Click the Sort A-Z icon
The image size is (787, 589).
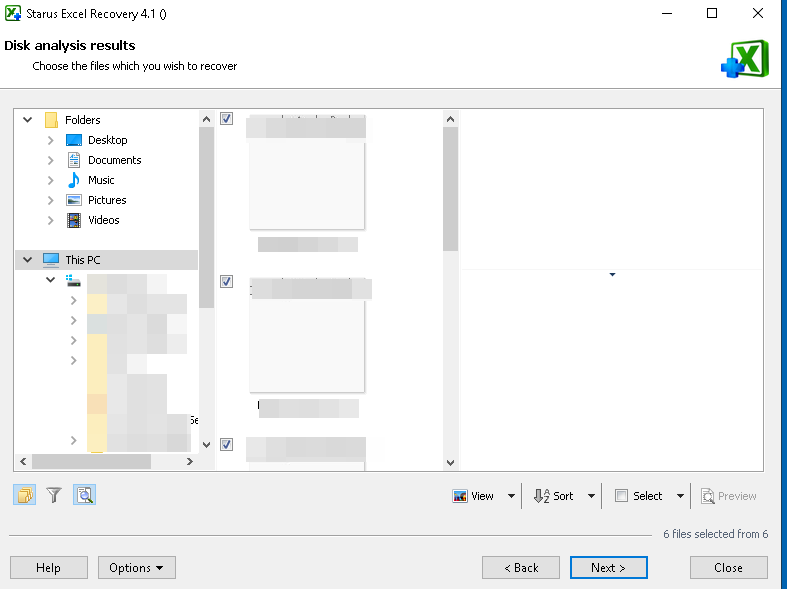coord(542,496)
